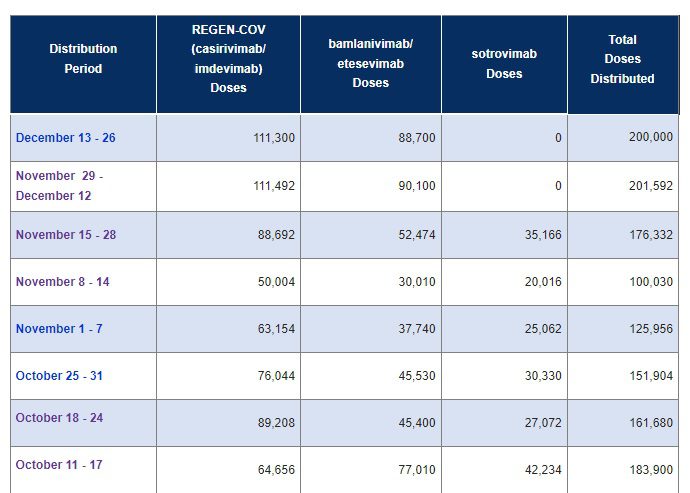
Task: Select the total 151,904
Action: pyautogui.click(x=651, y=376)
